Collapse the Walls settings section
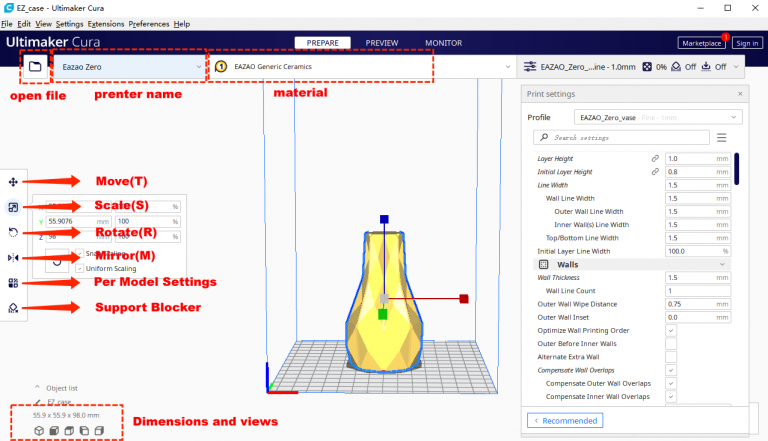This screenshot has width=768, height=441. (x=722, y=265)
